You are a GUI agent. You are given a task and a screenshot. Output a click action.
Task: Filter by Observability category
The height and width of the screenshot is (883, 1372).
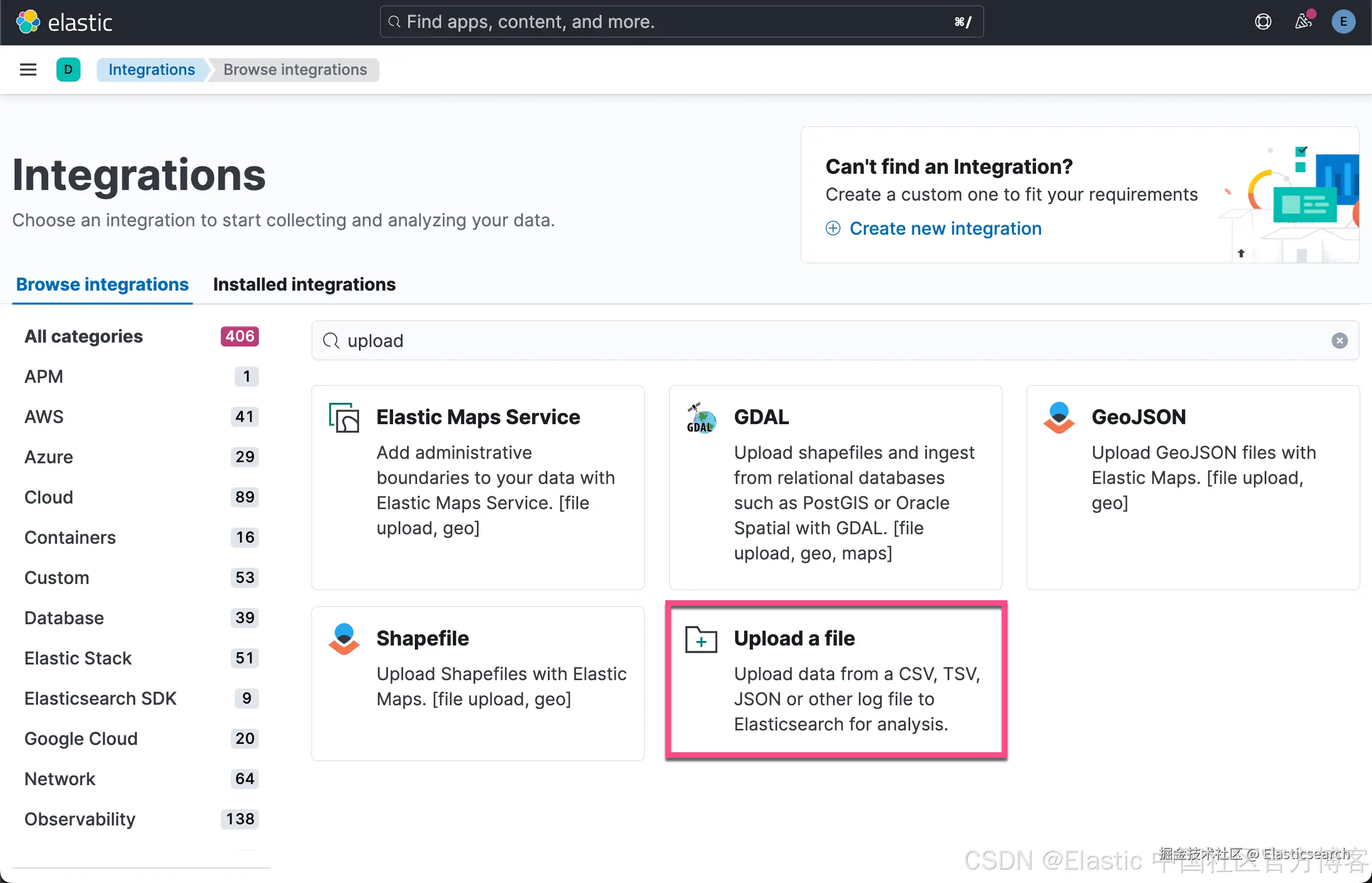(80, 819)
